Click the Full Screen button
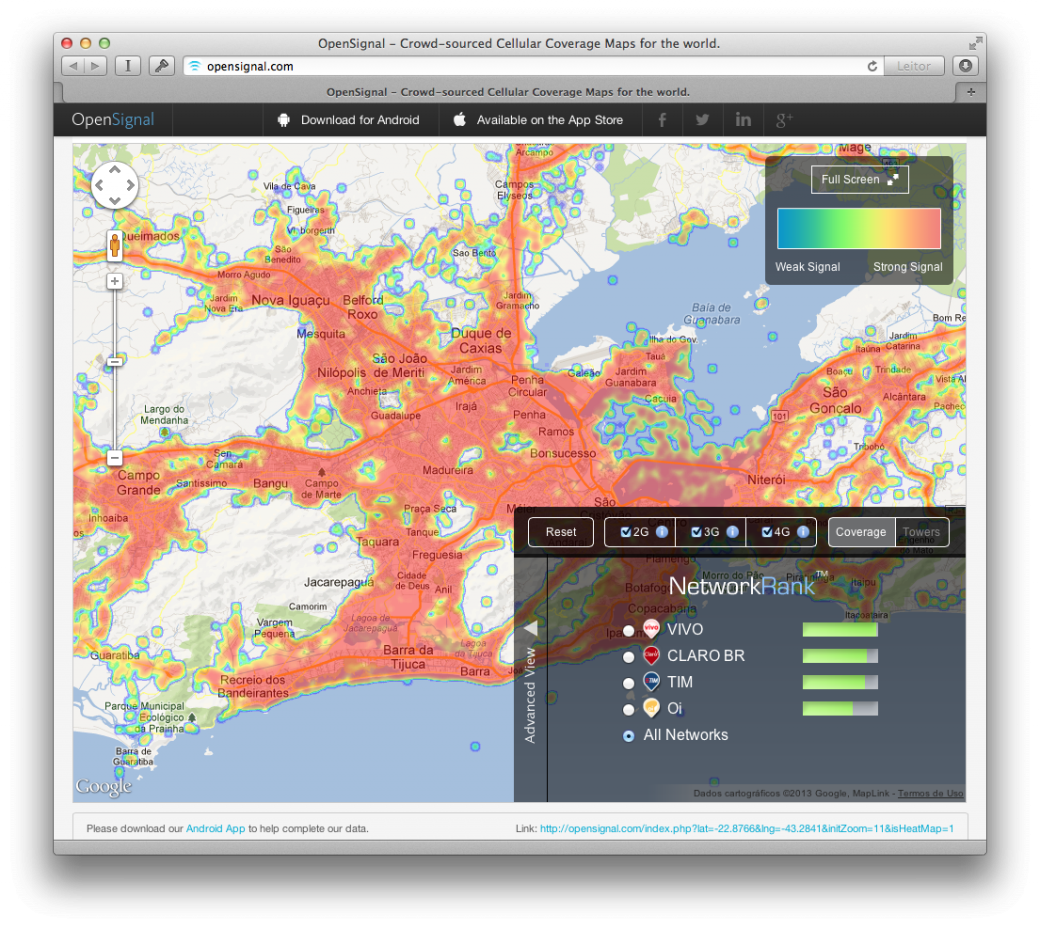The image size is (1040, 929). coord(859,179)
